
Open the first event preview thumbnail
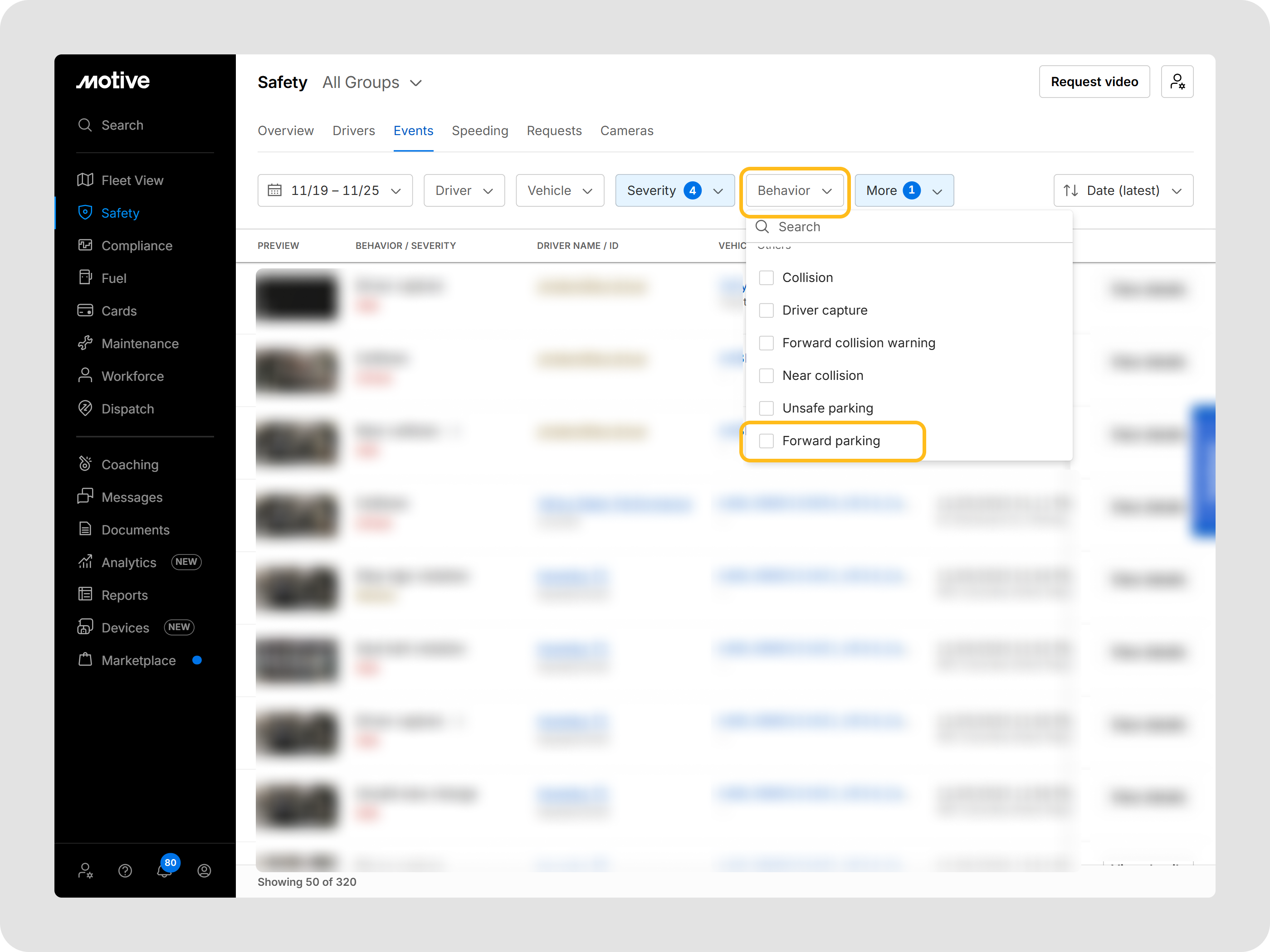point(296,296)
